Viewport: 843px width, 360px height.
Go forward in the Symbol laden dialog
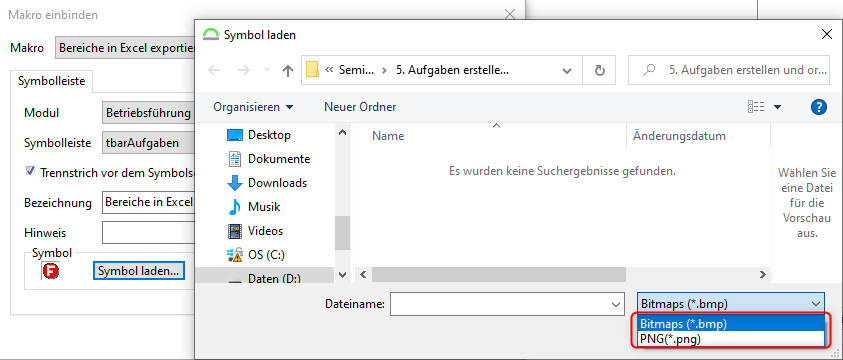click(x=244, y=70)
